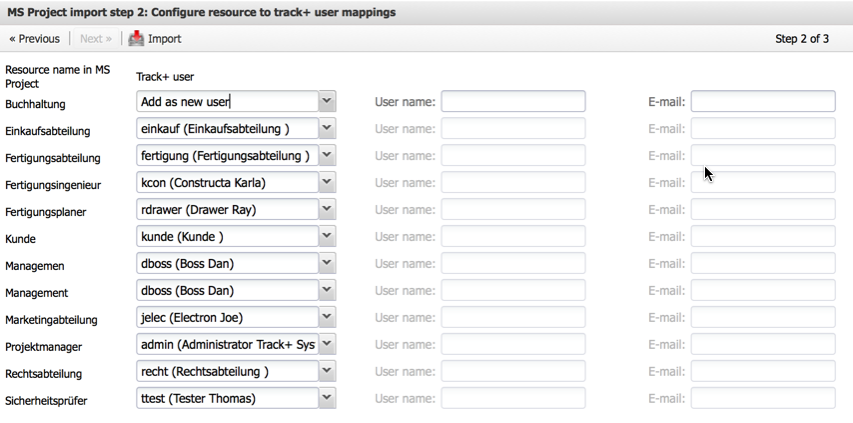Click the E-mail field for Sicherheitsprüfer
The width and height of the screenshot is (853, 423).
pos(763,398)
